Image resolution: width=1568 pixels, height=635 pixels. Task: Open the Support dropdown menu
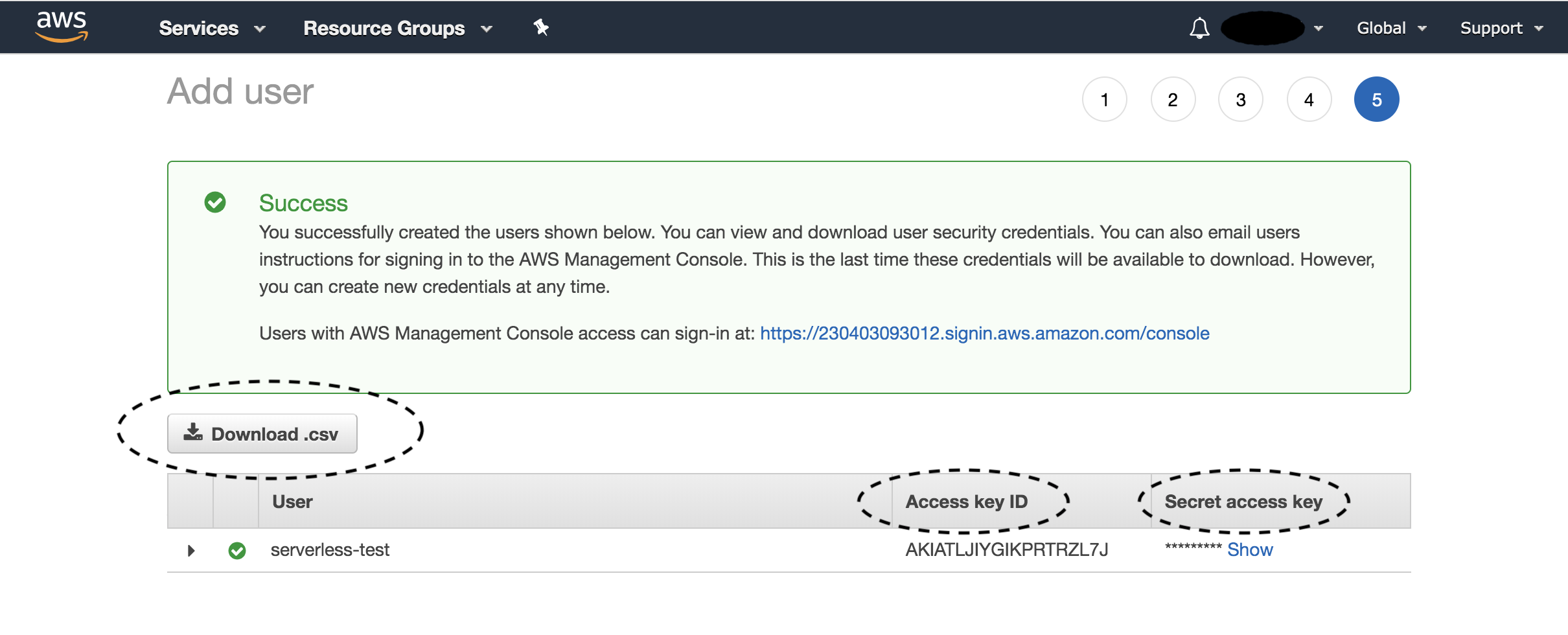[1501, 28]
